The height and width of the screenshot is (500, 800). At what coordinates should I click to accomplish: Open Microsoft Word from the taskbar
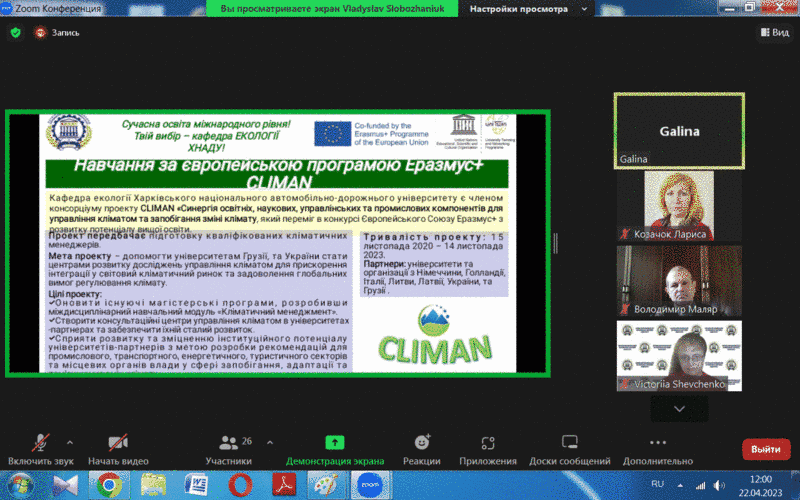[196, 485]
